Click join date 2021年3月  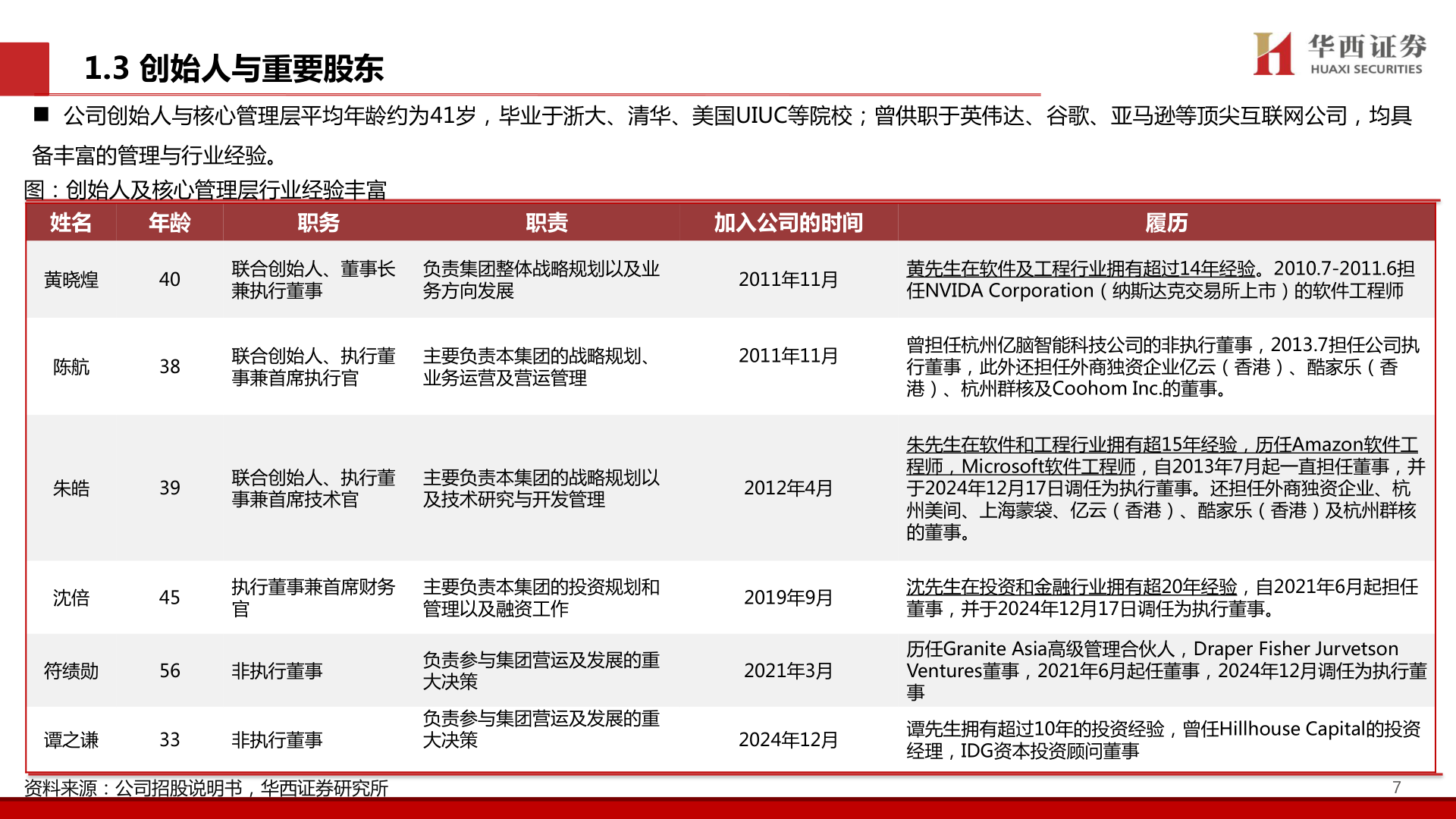pyautogui.click(x=788, y=671)
